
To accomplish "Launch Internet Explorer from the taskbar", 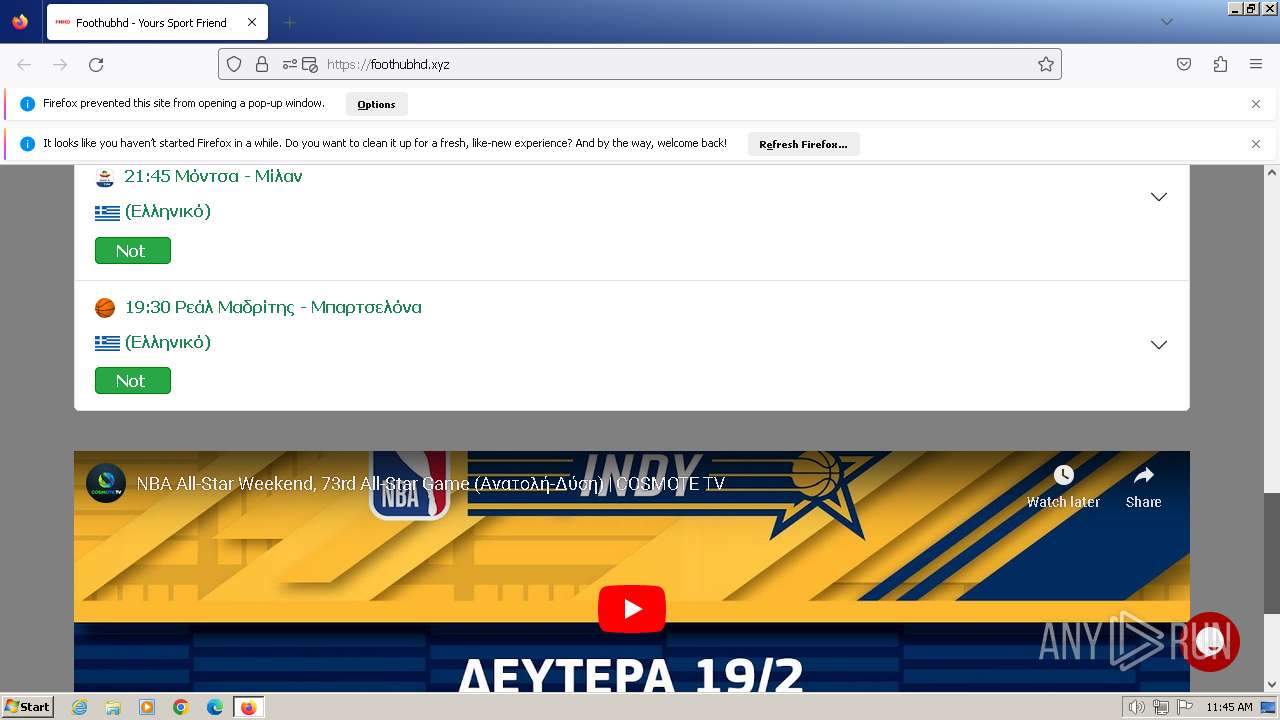I will (80, 707).
